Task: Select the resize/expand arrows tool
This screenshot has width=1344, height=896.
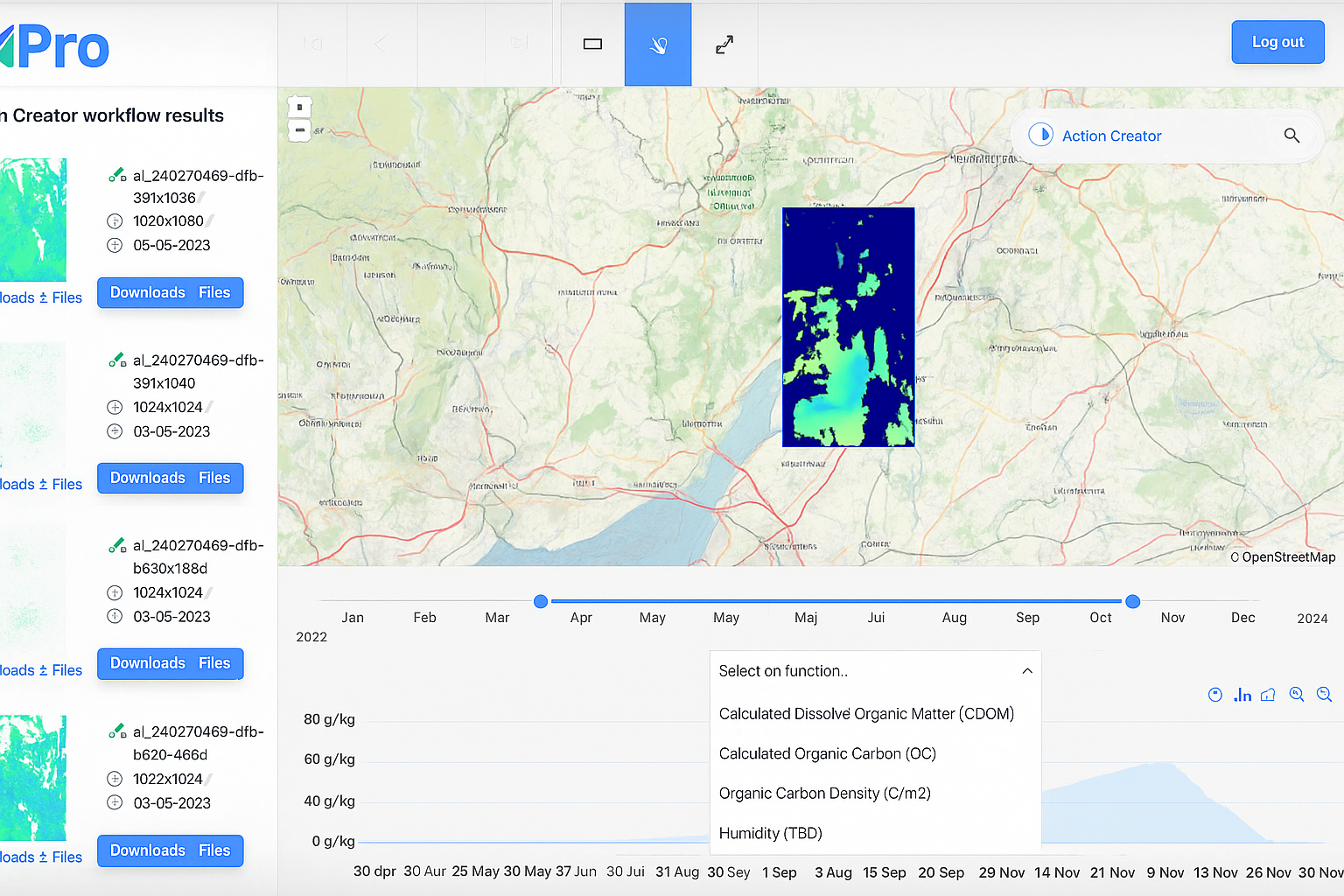Action: (724, 44)
